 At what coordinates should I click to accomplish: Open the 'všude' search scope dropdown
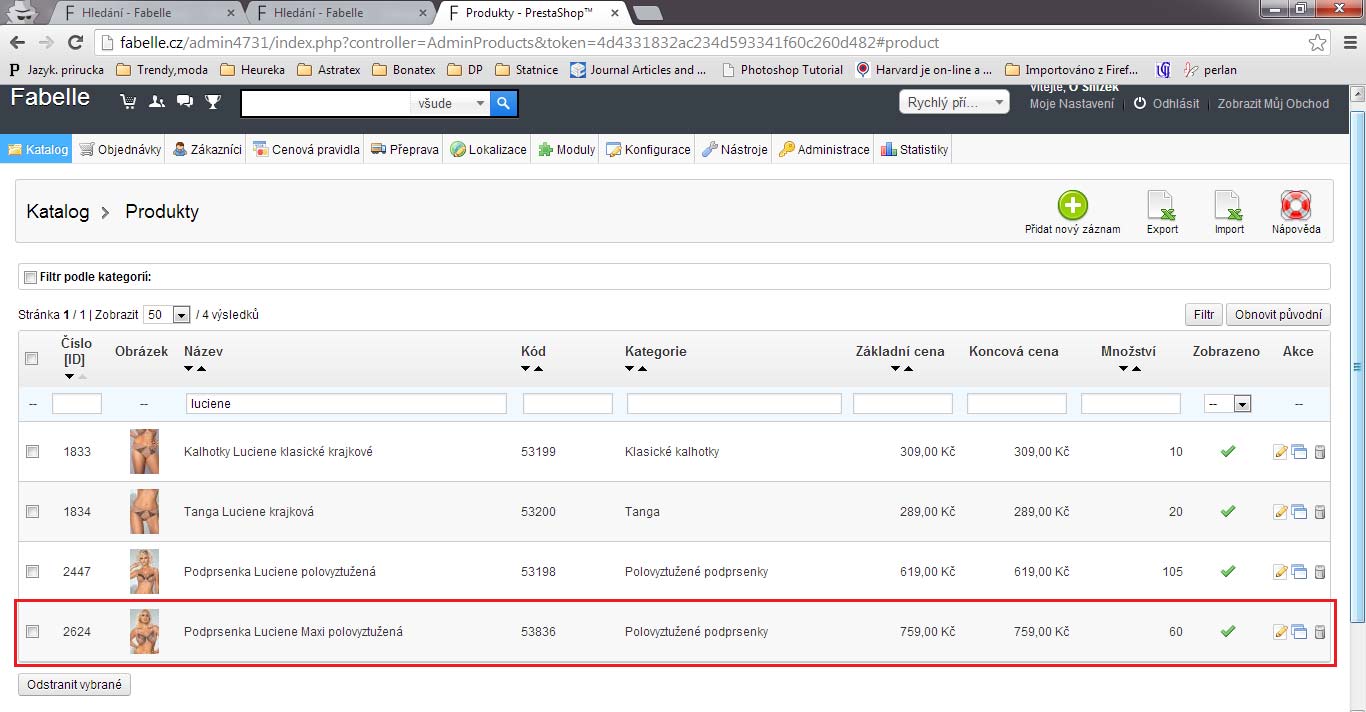[x=450, y=103]
